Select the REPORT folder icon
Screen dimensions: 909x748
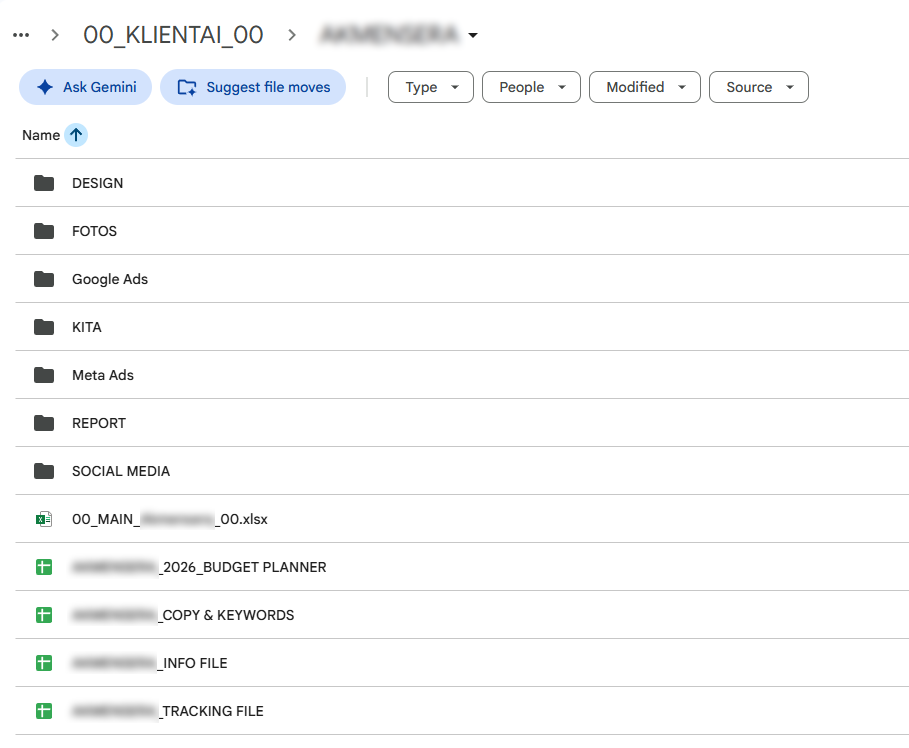tap(44, 423)
